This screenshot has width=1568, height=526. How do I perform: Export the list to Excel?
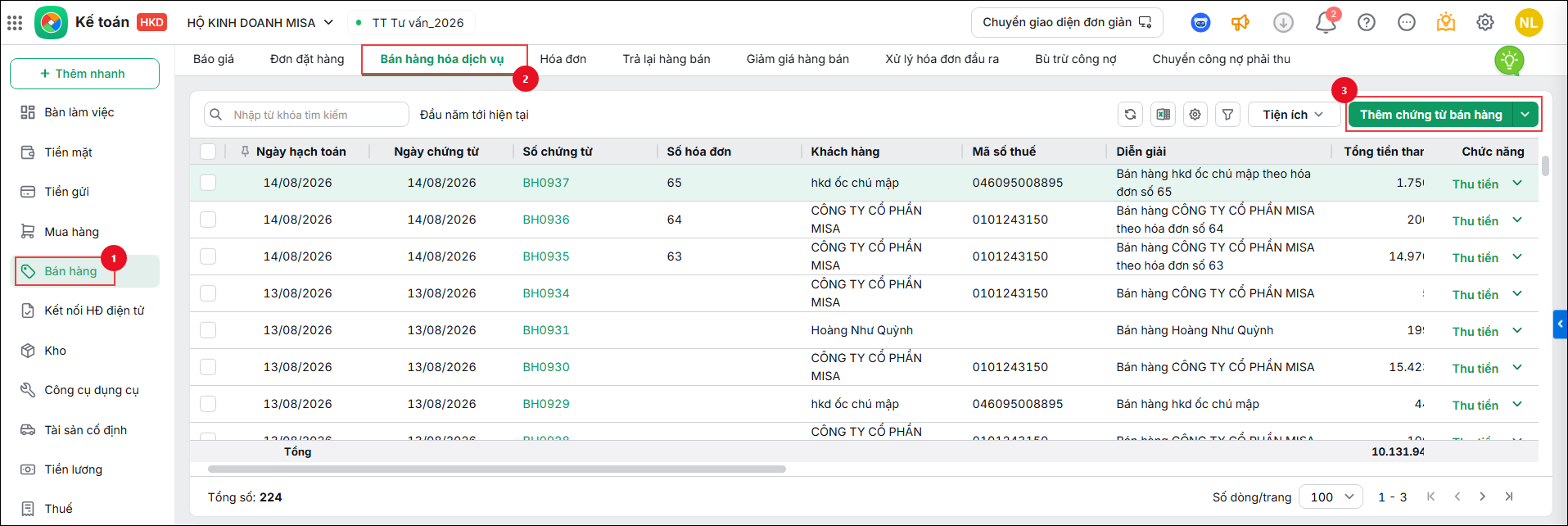click(x=1163, y=115)
